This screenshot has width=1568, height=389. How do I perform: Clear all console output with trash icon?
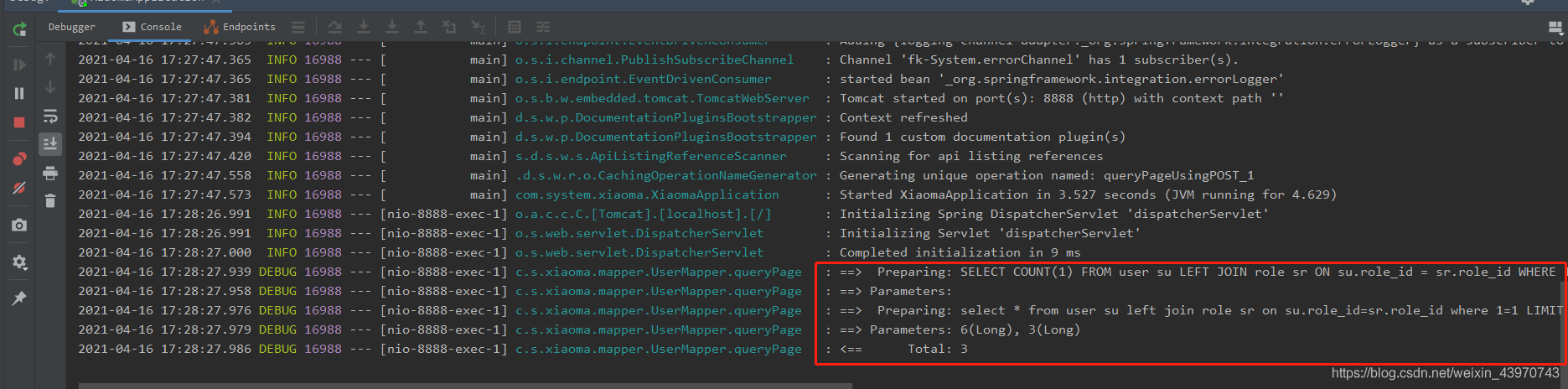[50, 200]
